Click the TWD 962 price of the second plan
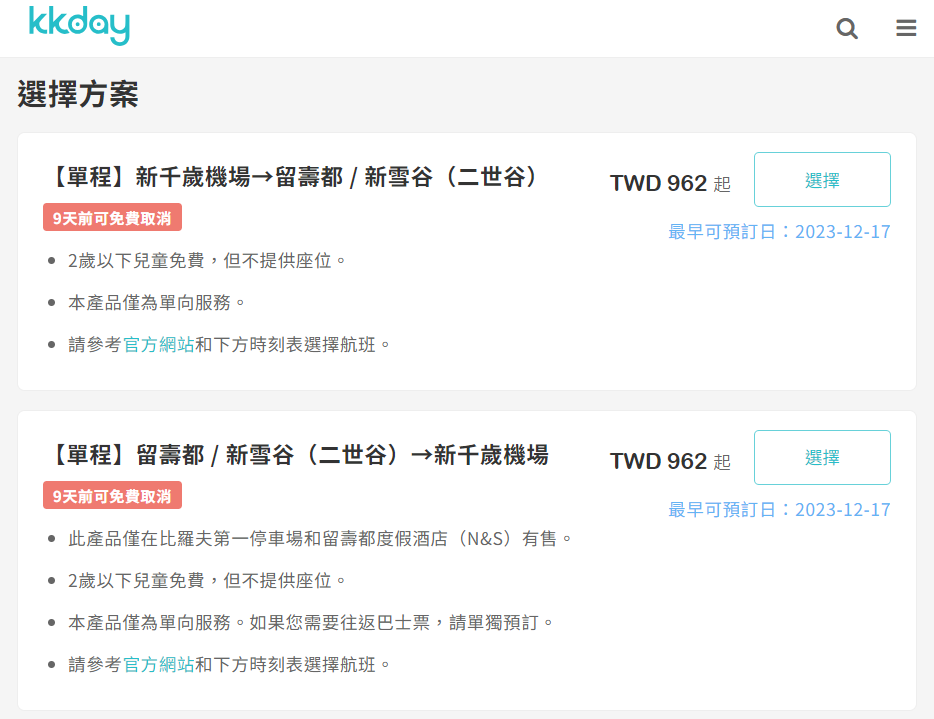The image size is (934, 719). [x=659, y=461]
